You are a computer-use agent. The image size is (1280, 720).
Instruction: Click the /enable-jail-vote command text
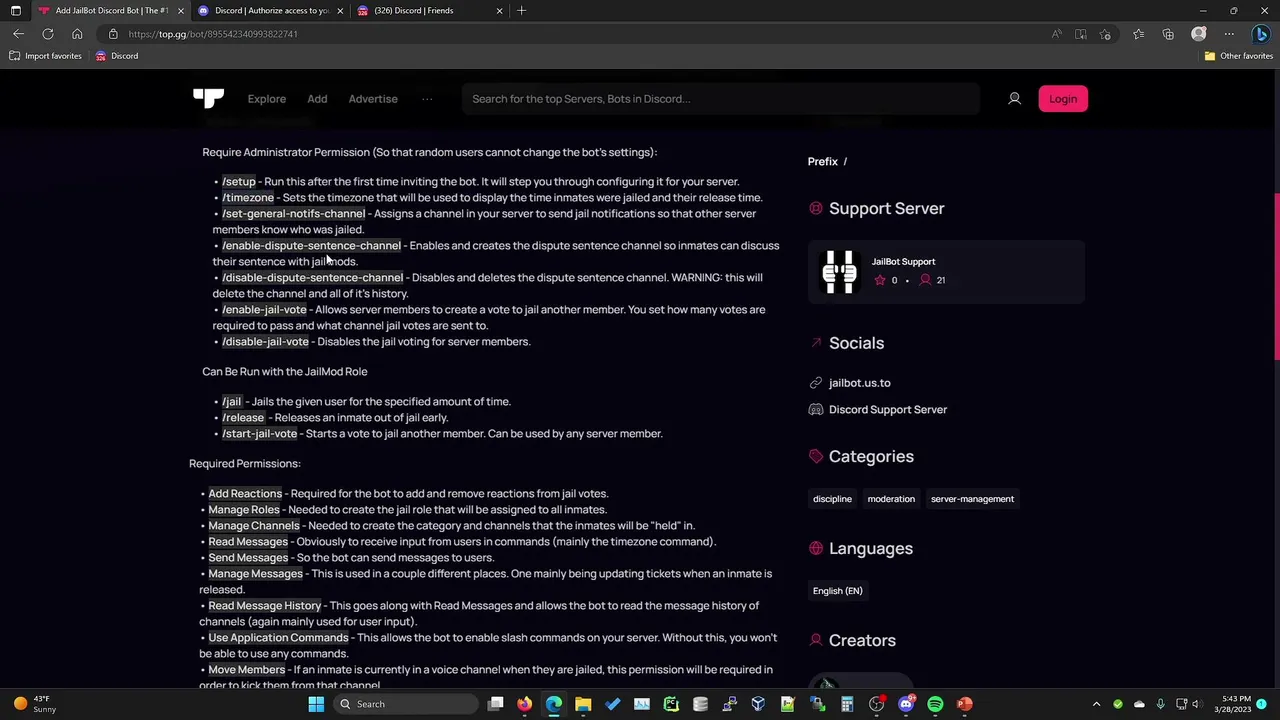[x=264, y=310]
